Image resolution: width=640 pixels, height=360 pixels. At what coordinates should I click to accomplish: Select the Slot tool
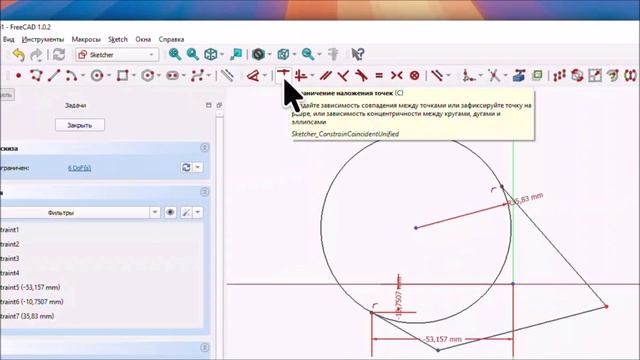[172, 76]
